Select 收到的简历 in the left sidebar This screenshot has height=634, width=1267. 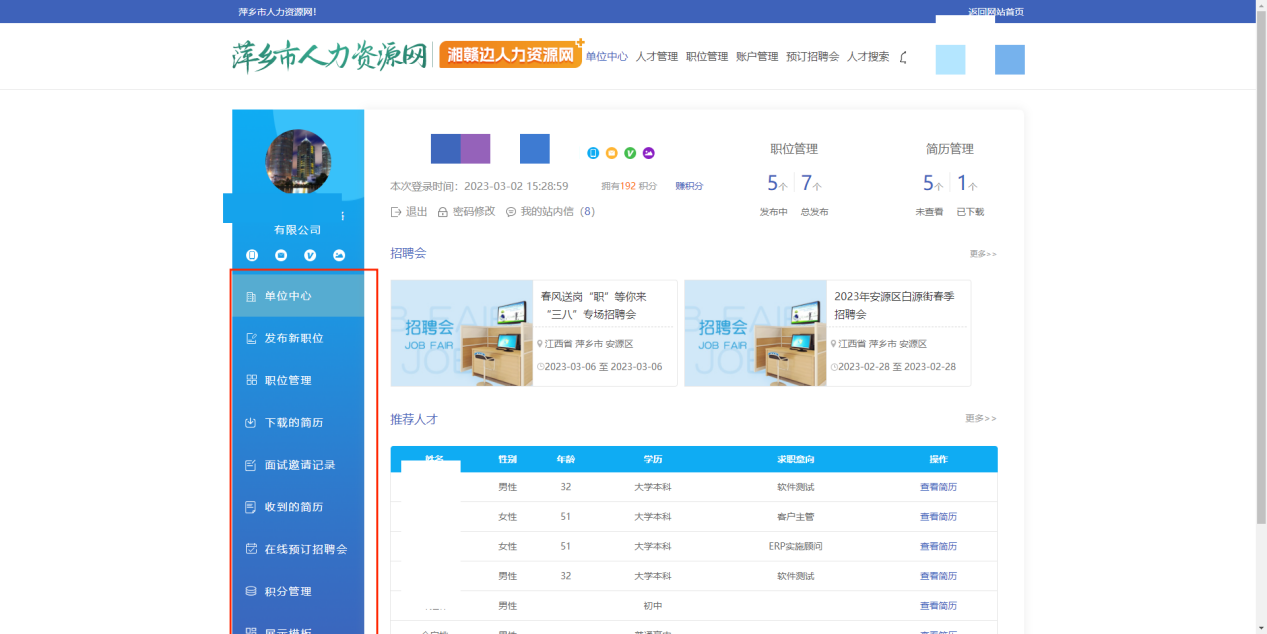click(x=298, y=507)
